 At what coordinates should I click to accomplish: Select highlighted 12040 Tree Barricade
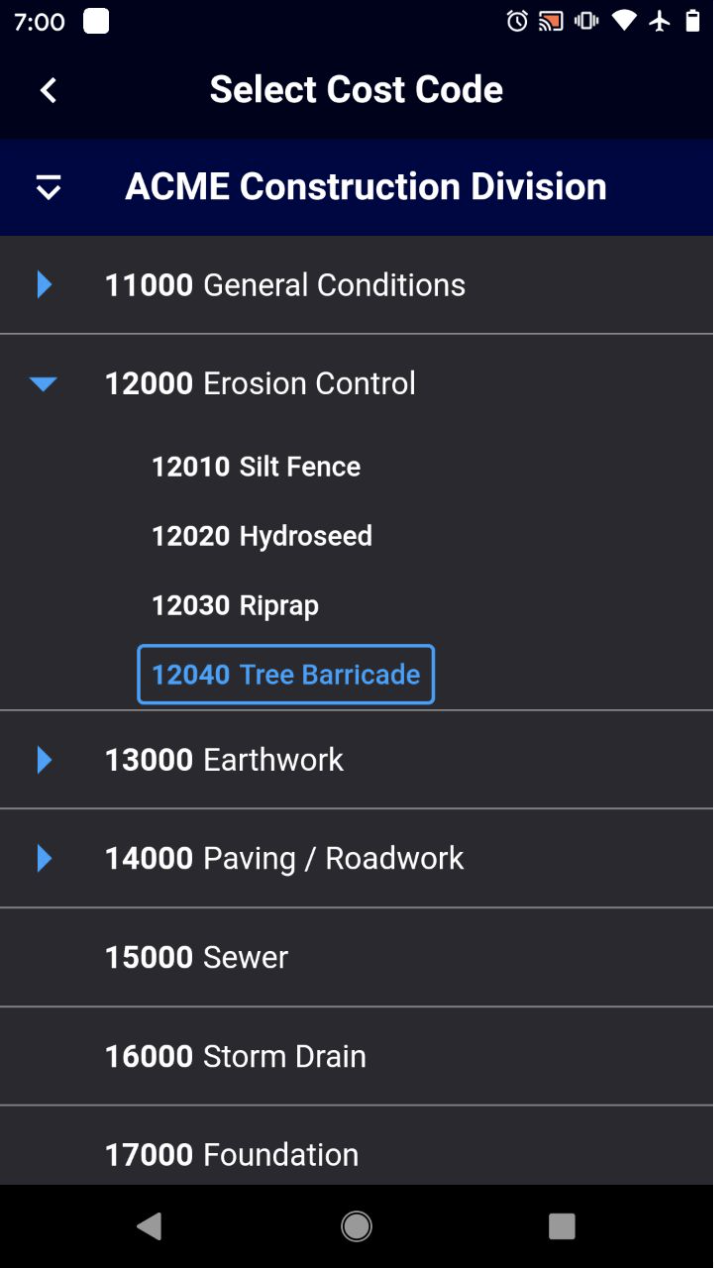pos(286,674)
